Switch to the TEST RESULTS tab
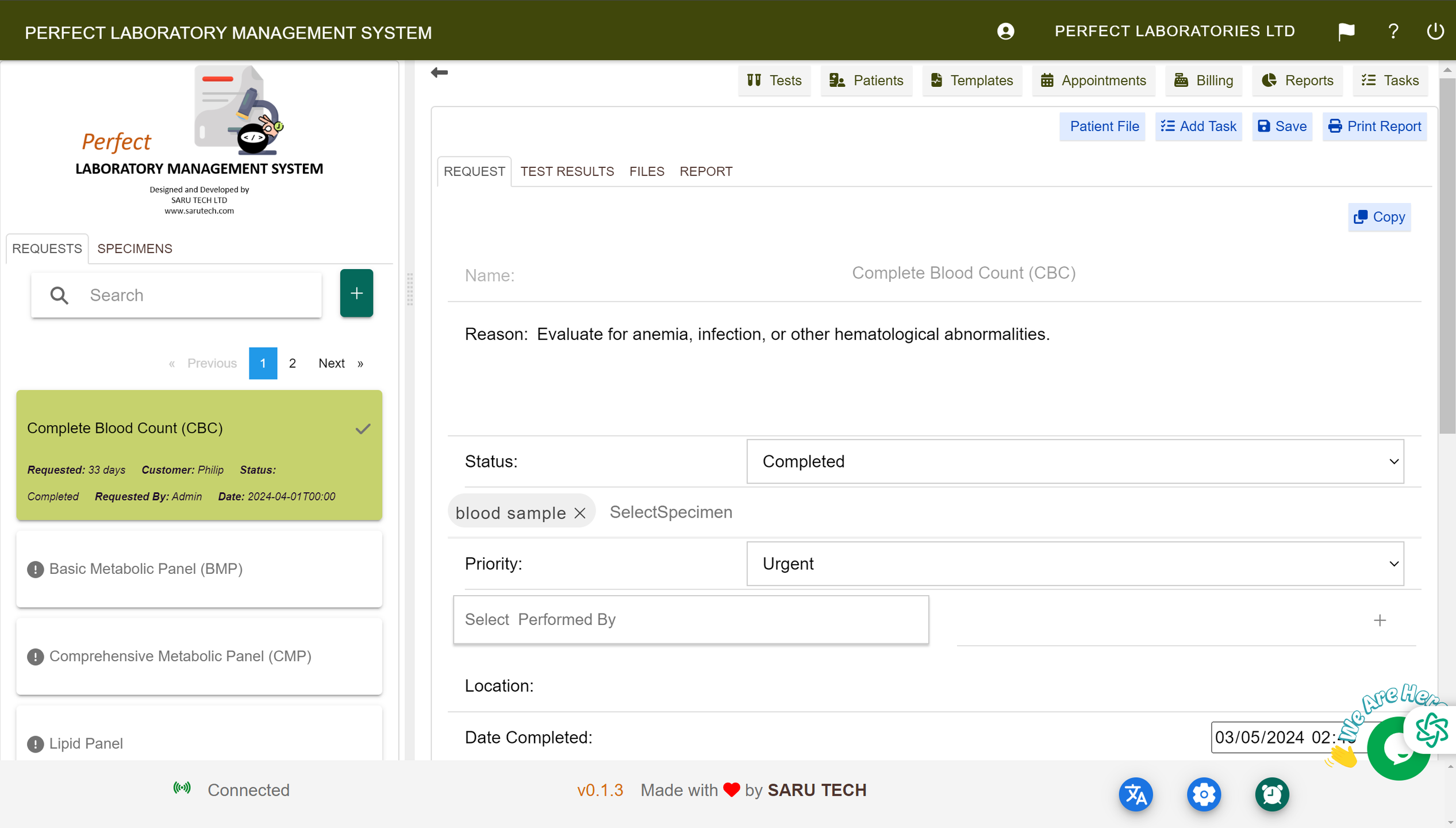The height and width of the screenshot is (828, 1456). (x=567, y=171)
